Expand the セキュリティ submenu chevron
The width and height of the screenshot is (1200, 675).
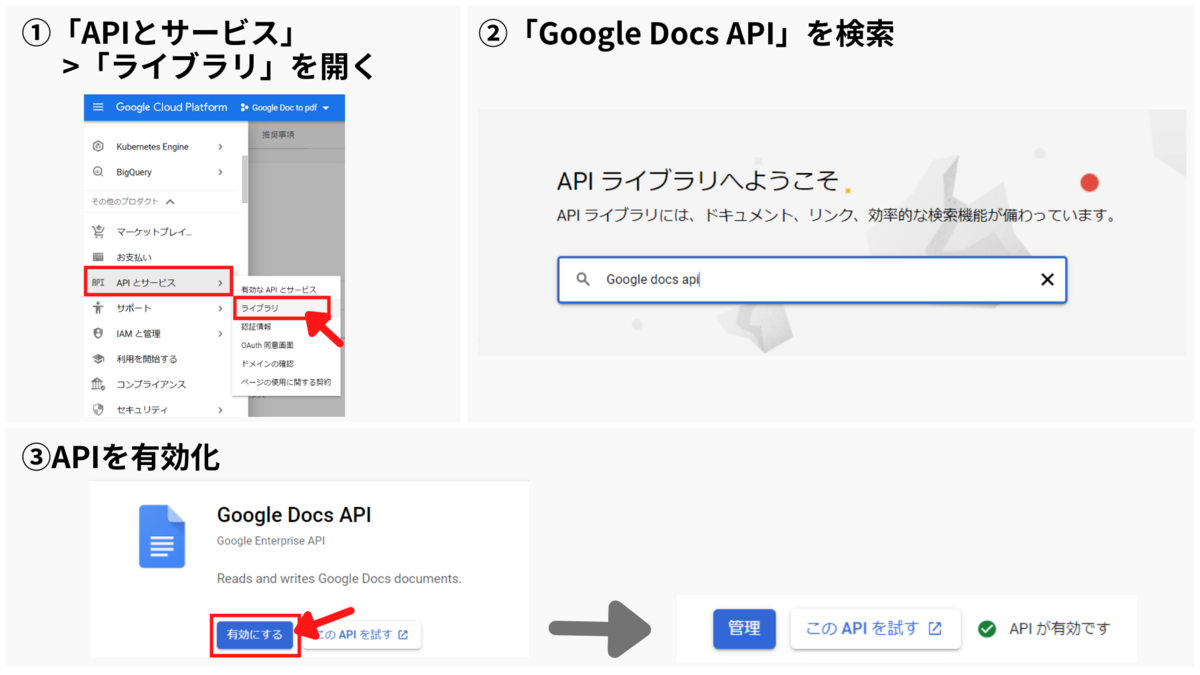pos(220,409)
